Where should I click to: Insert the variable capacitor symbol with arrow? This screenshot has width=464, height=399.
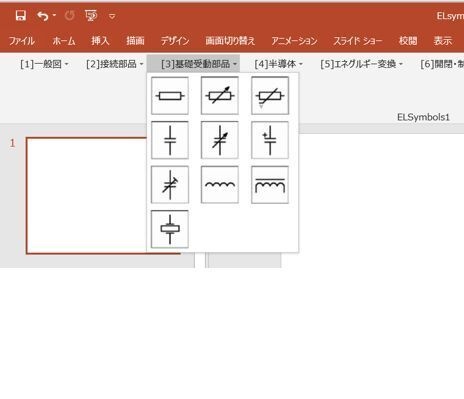tap(220, 140)
